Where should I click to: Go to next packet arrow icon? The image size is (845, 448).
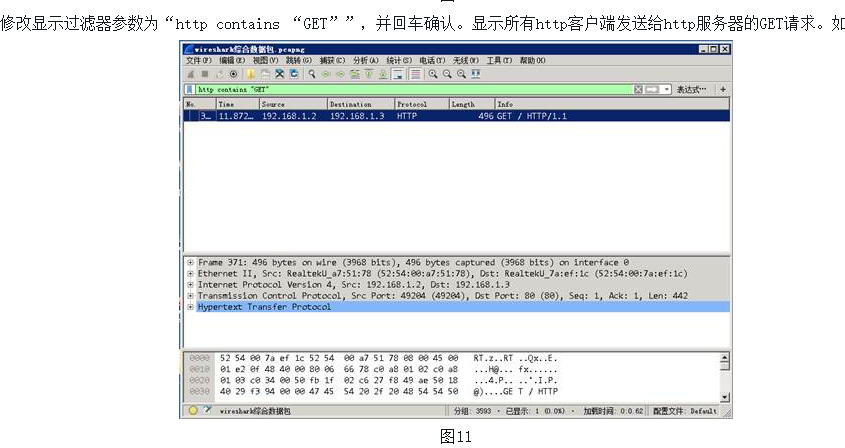coord(341,74)
